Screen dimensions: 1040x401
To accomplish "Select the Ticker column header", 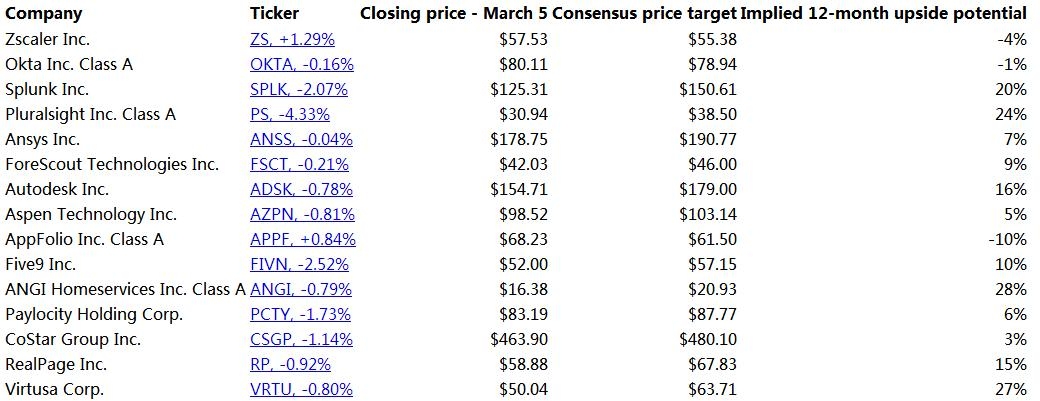I will pos(274,14).
